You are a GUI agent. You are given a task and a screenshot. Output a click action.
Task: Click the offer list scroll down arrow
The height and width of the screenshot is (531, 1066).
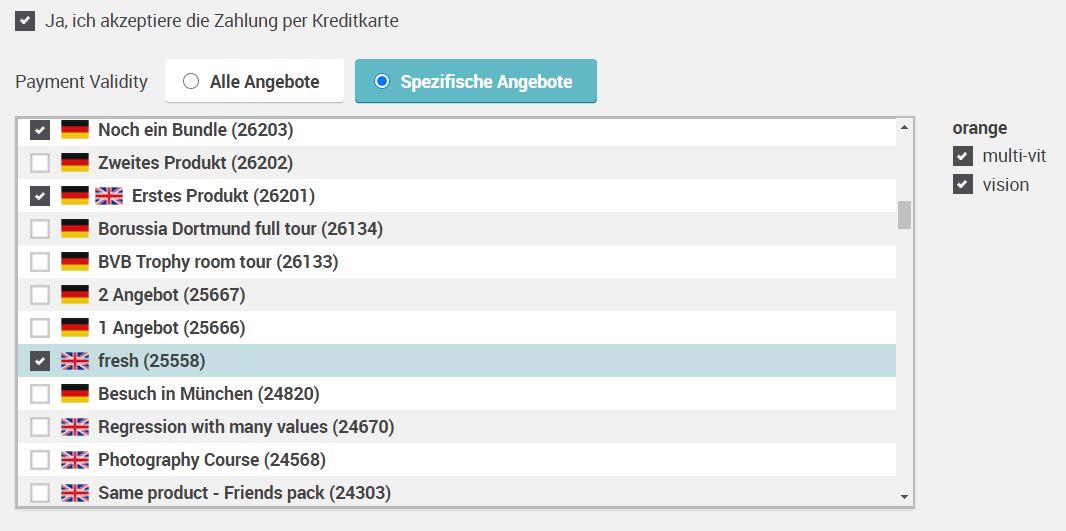904,497
